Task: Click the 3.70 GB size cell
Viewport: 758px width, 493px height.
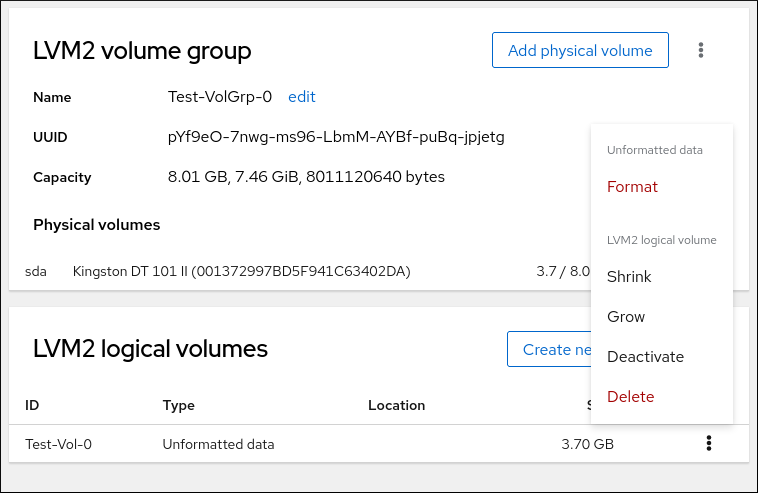Action: coord(587,444)
